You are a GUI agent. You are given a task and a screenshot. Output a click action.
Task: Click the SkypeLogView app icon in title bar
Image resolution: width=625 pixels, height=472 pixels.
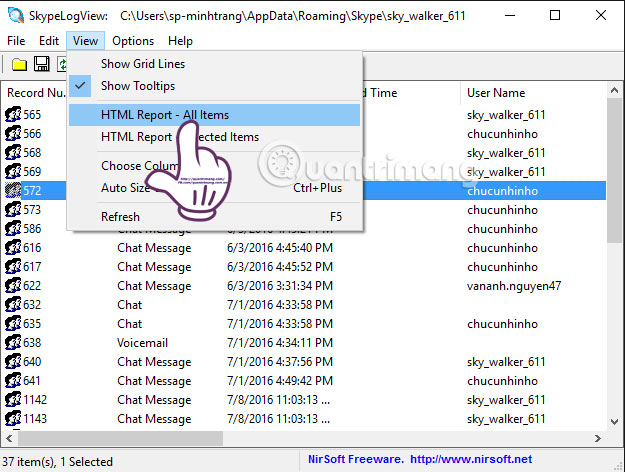[x=16, y=15]
